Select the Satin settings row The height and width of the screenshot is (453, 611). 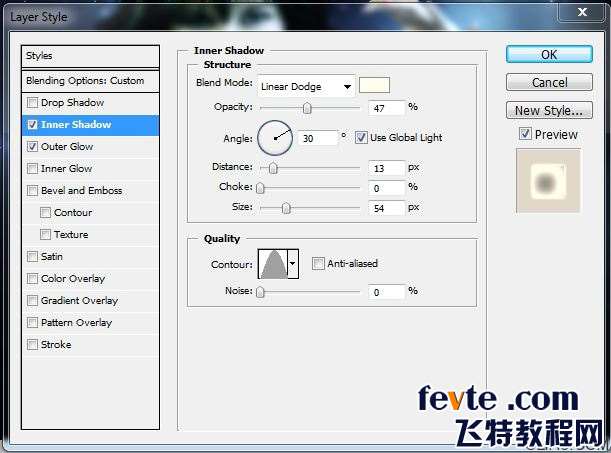point(90,257)
